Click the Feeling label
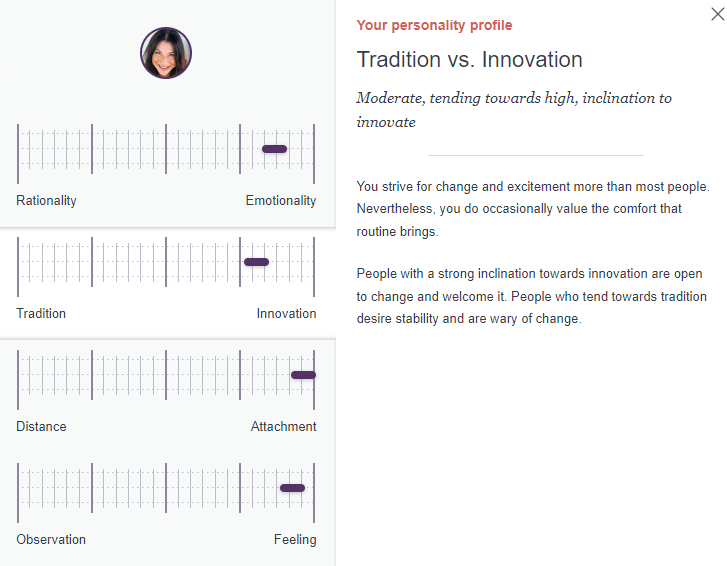 click(x=295, y=540)
